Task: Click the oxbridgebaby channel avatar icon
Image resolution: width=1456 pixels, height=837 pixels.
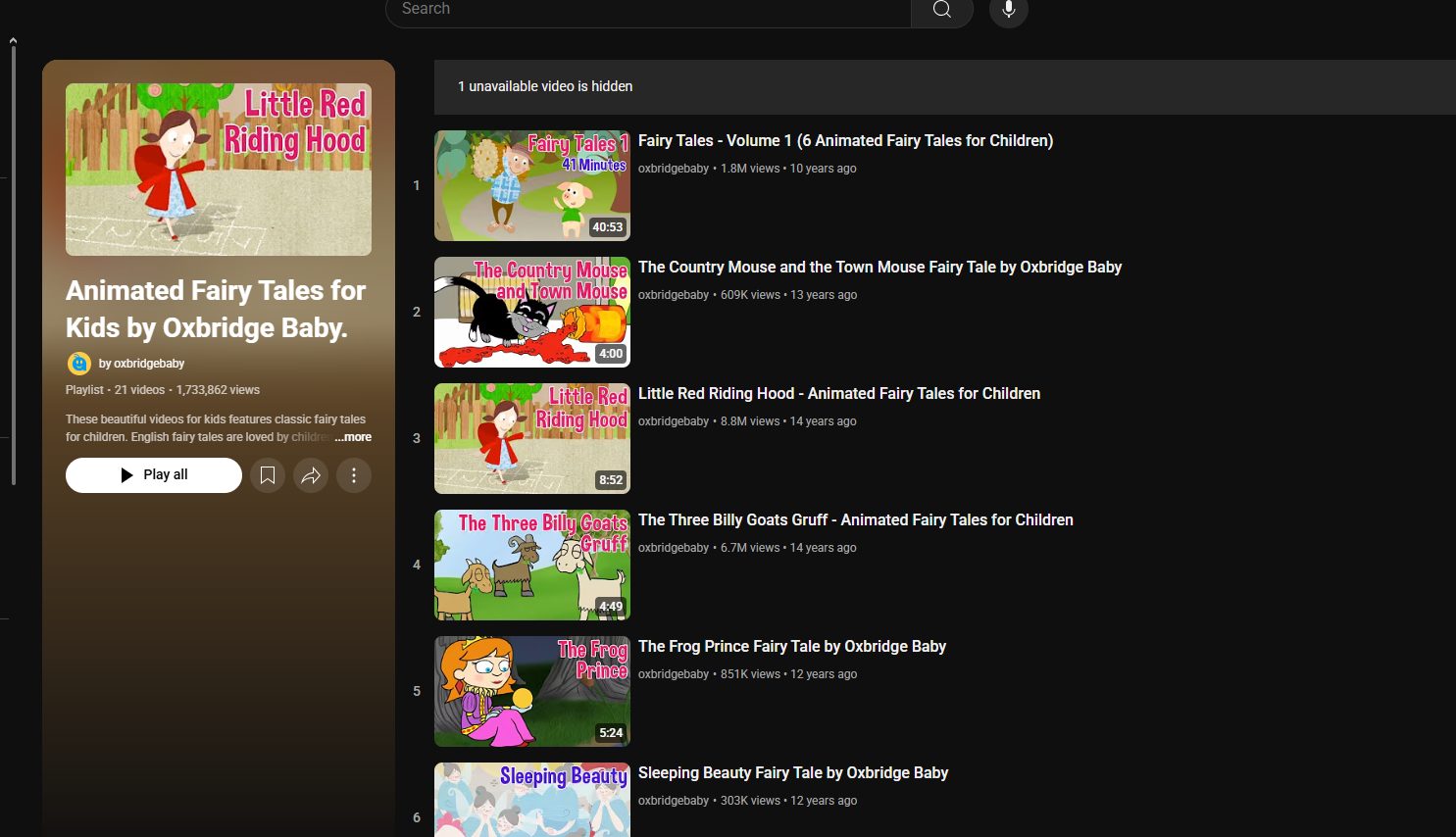Action: pos(78,364)
